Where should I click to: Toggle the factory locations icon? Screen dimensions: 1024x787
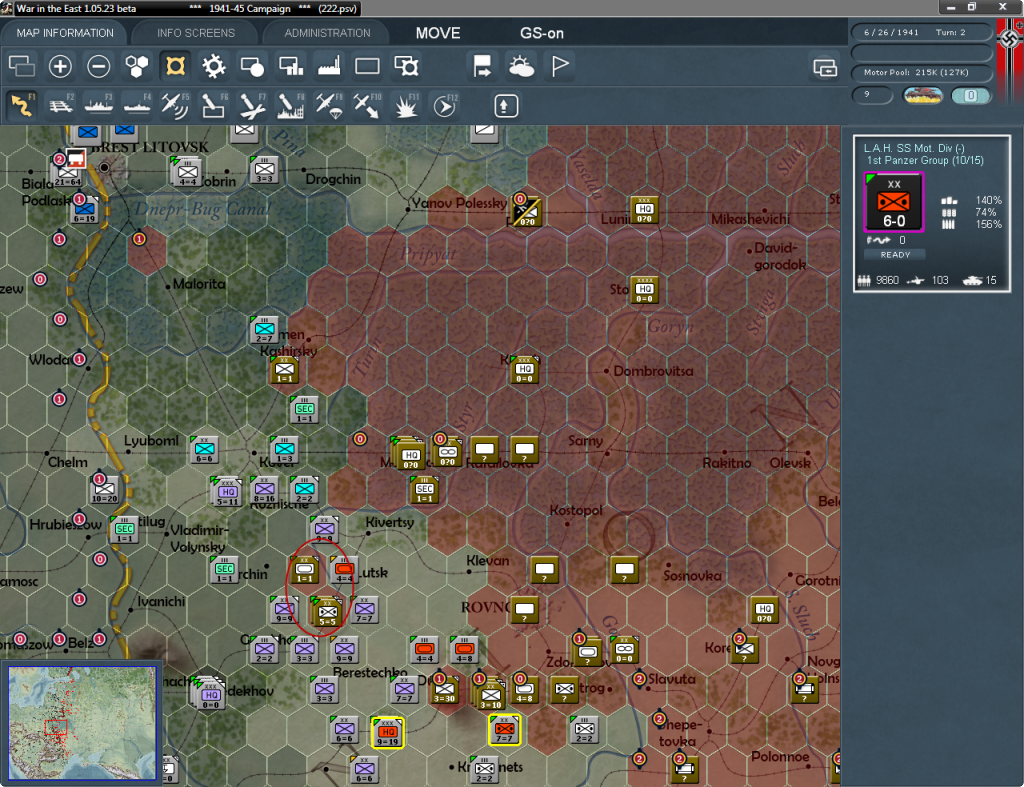tap(329, 66)
